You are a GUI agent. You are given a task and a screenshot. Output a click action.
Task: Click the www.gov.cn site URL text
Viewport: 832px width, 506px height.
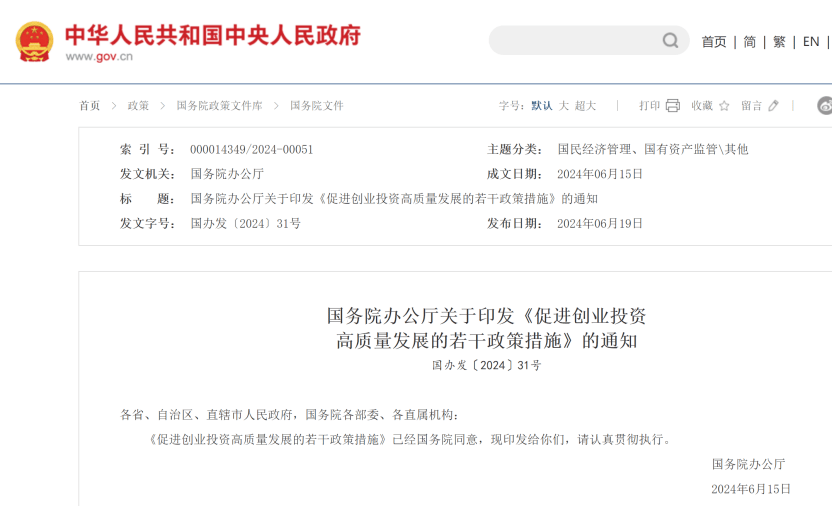(x=99, y=57)
